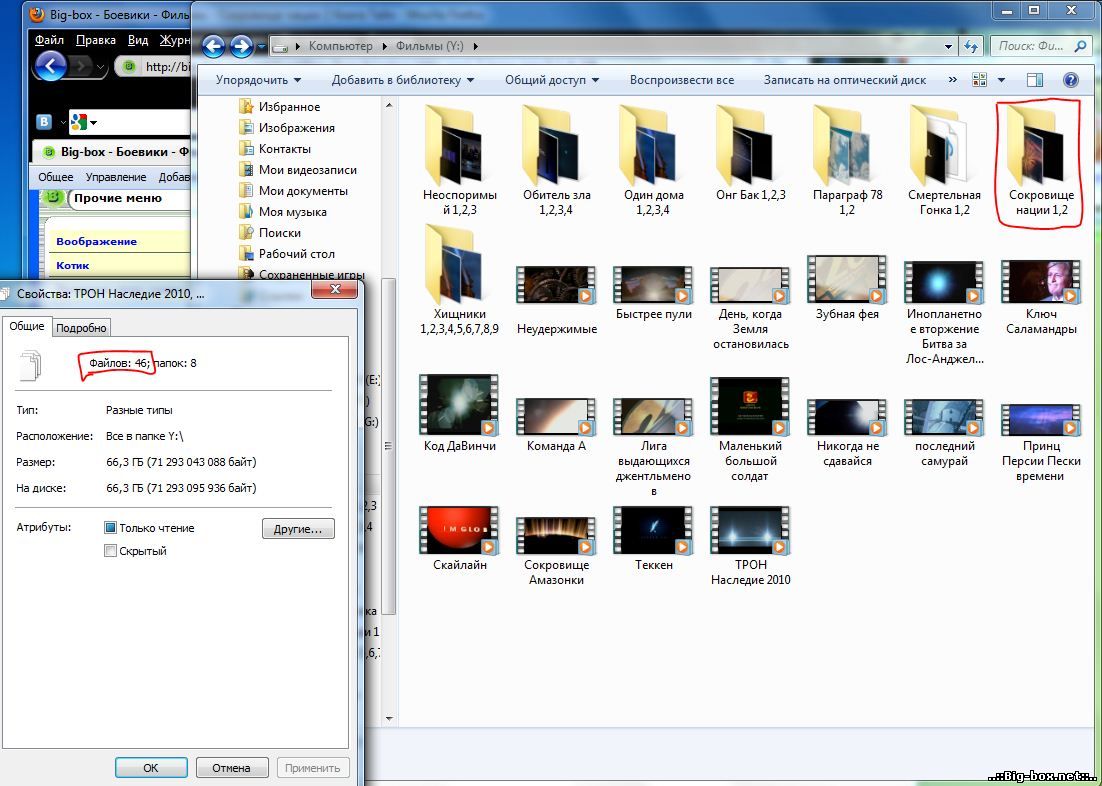
Task: Focus the Explorer search field
Action: [x=1041, y=46]
